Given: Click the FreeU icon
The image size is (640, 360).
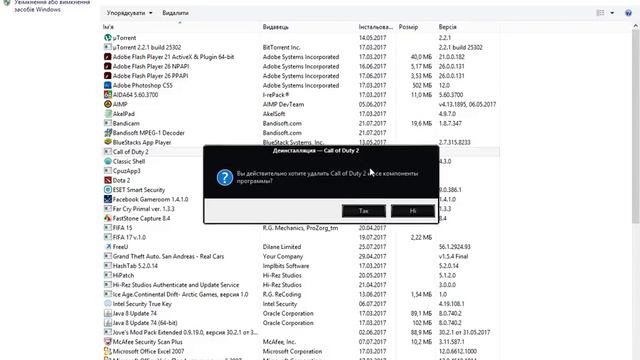Looking at the screenshot, I should (x=108, y=247).
